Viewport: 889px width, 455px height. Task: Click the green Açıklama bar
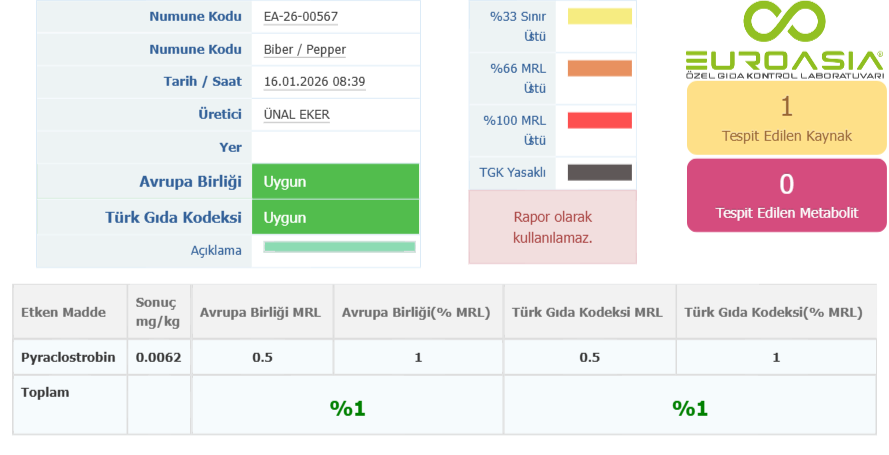tap(339, 247)
